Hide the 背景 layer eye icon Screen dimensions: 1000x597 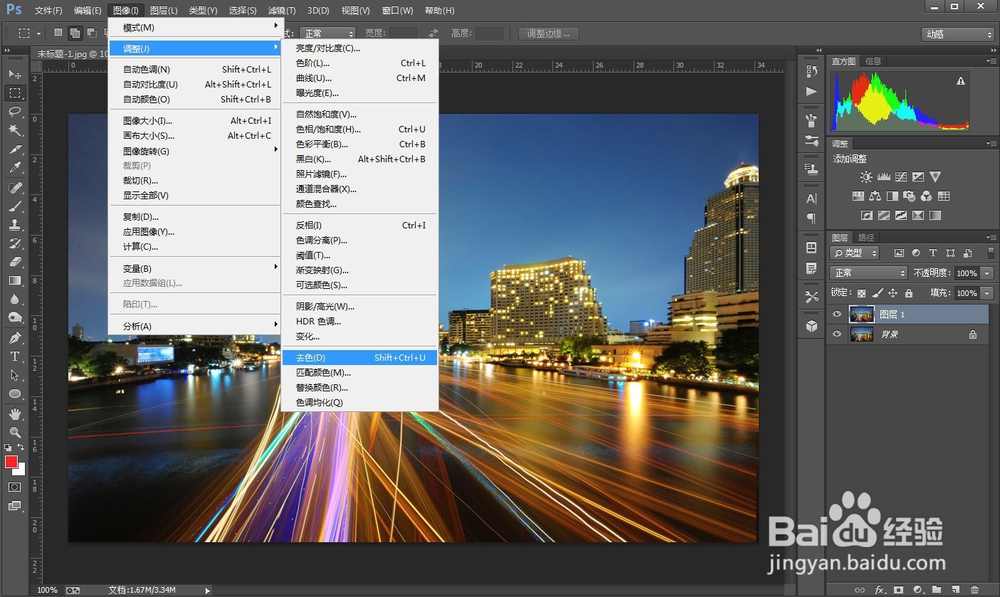(x=837, y=334)
